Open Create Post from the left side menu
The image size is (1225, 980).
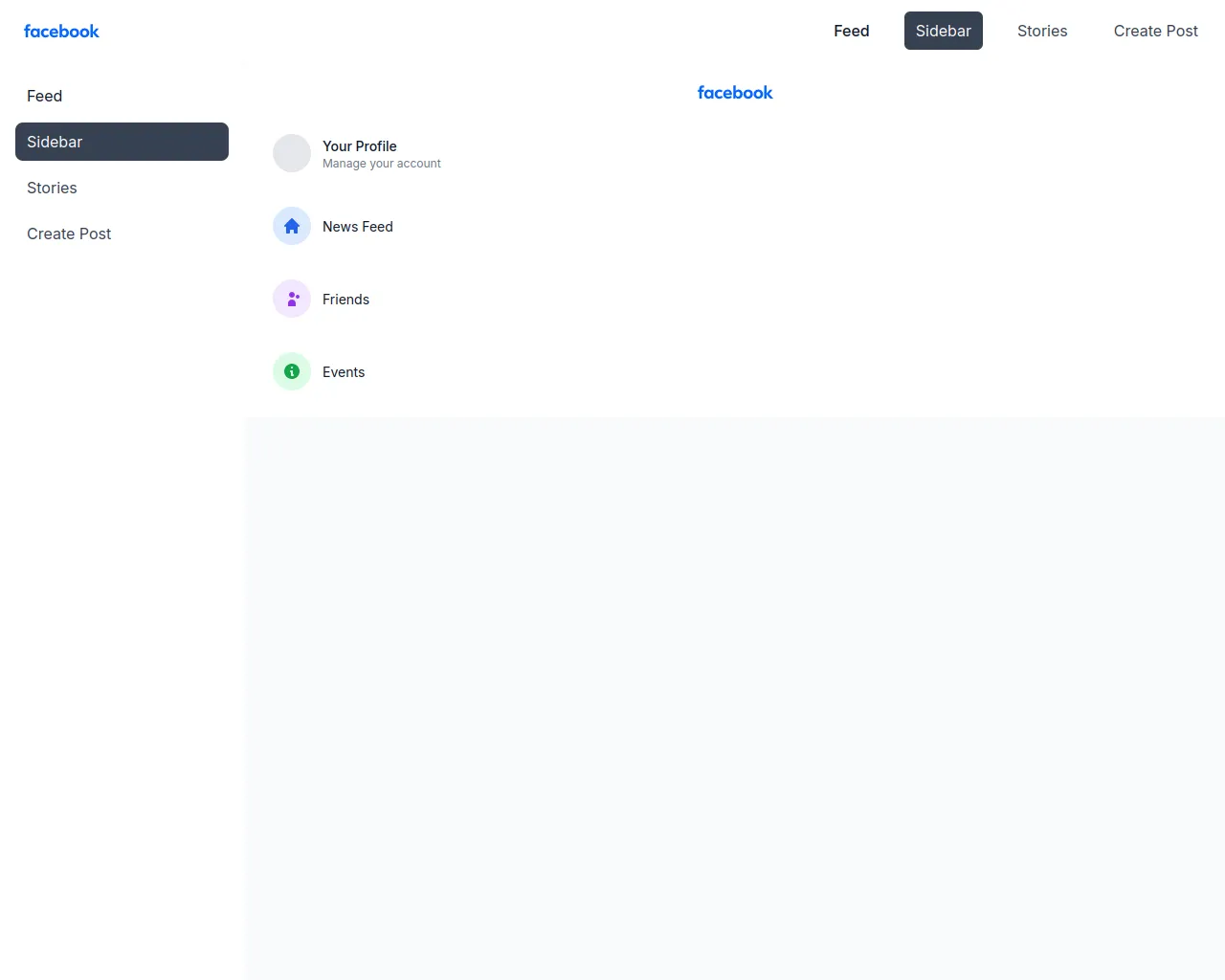coord(69,234)
